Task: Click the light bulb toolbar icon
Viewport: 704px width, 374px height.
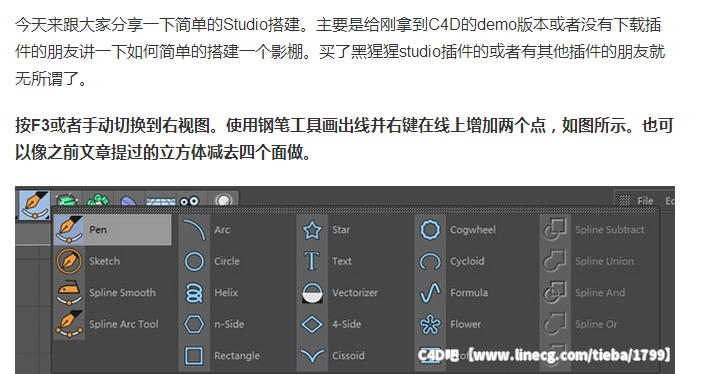Action: (224, 200)
